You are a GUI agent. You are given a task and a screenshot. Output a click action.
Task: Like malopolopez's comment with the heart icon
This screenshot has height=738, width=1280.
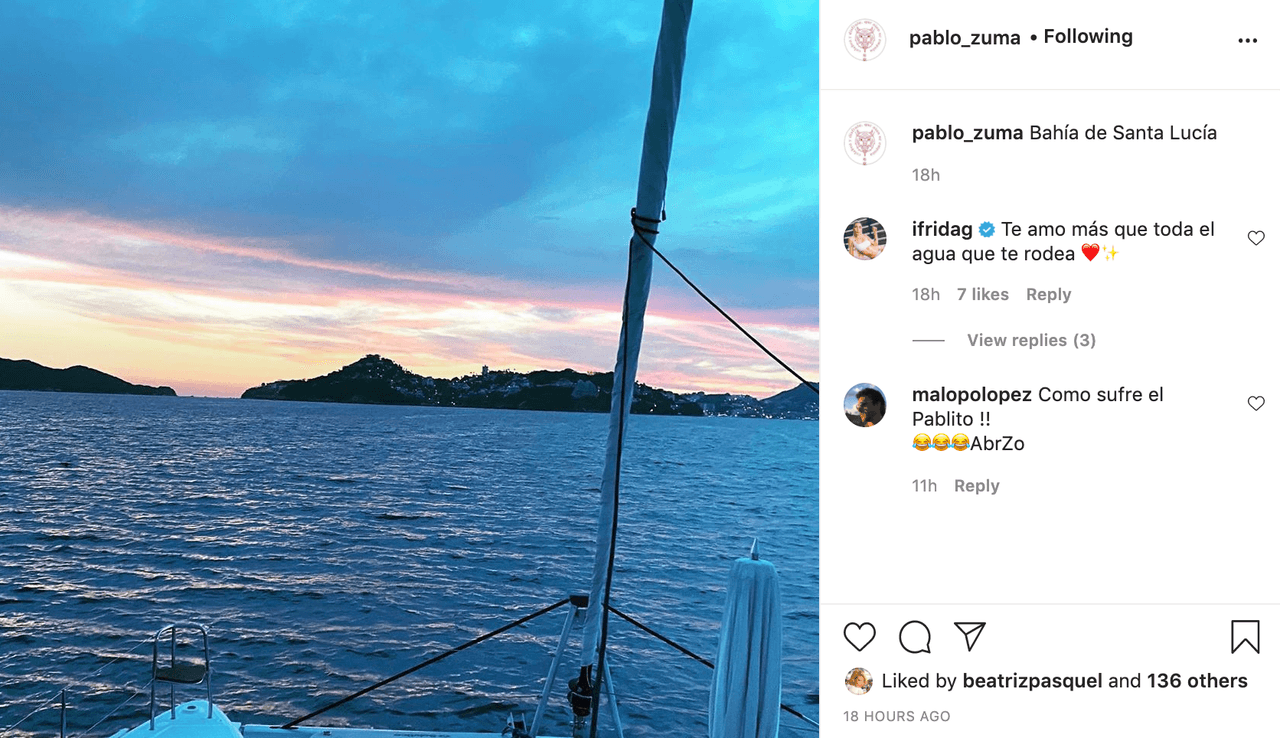pyautogui.click(x=1256, y=403)
